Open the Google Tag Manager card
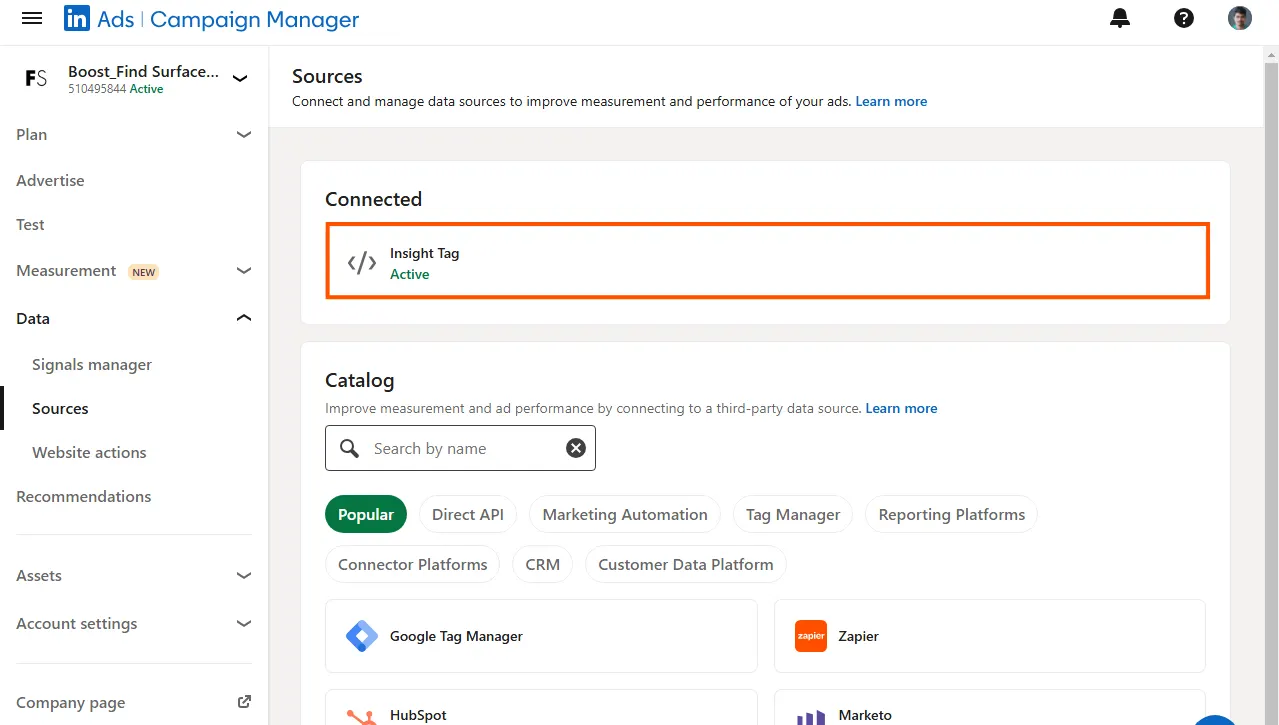The width and height of the screenshot is (1279, 725). click(541, 636)
